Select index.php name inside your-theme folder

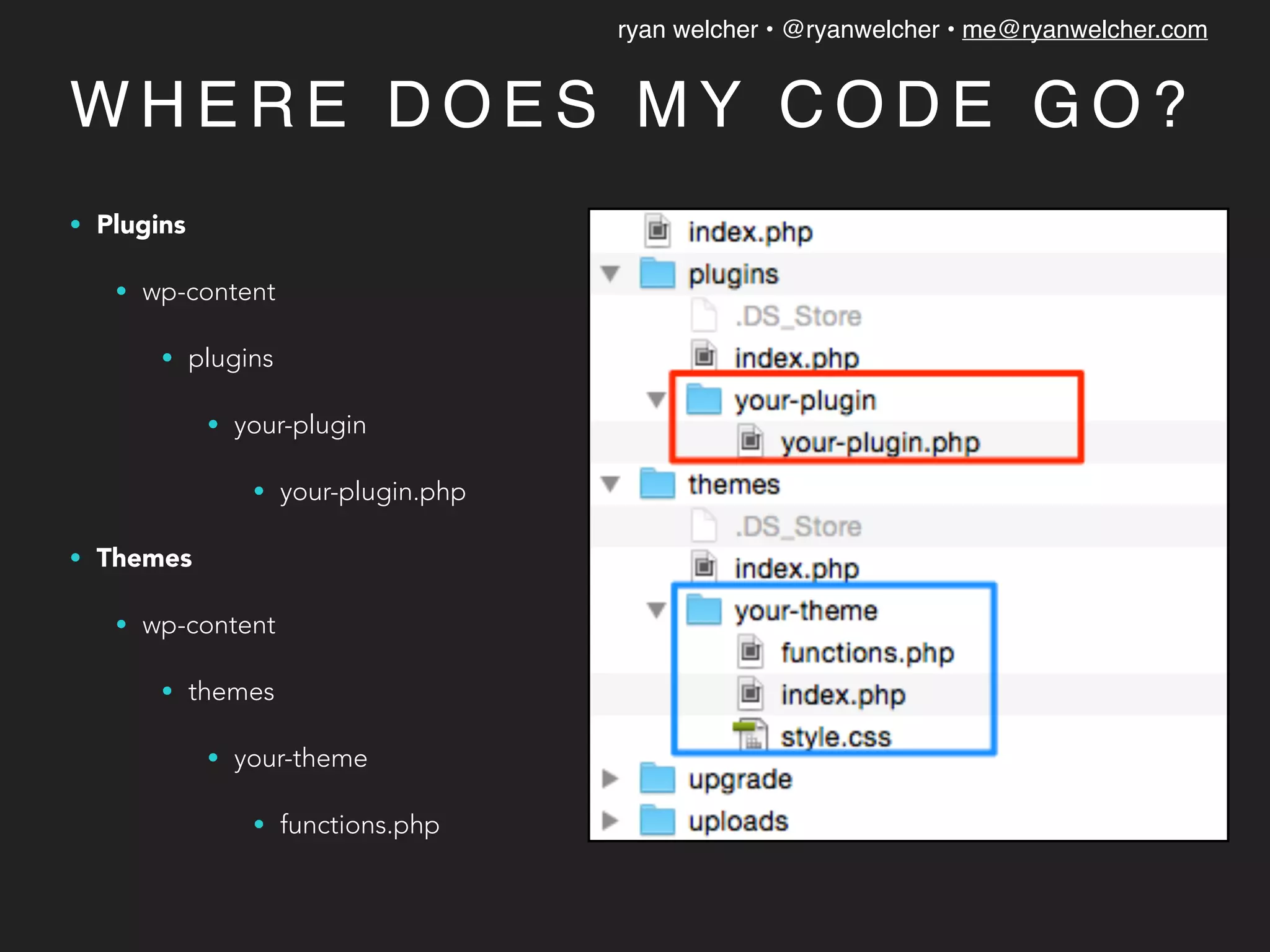point(843,696)
